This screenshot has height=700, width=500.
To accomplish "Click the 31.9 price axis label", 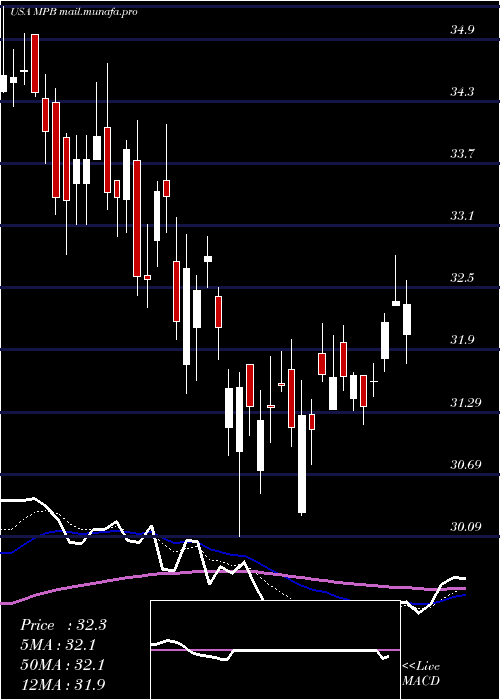I will 462,340.
